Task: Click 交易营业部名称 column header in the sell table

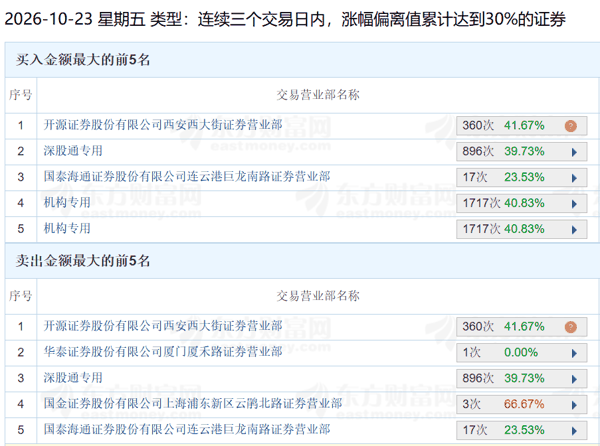Action: (x=318, y=296)
